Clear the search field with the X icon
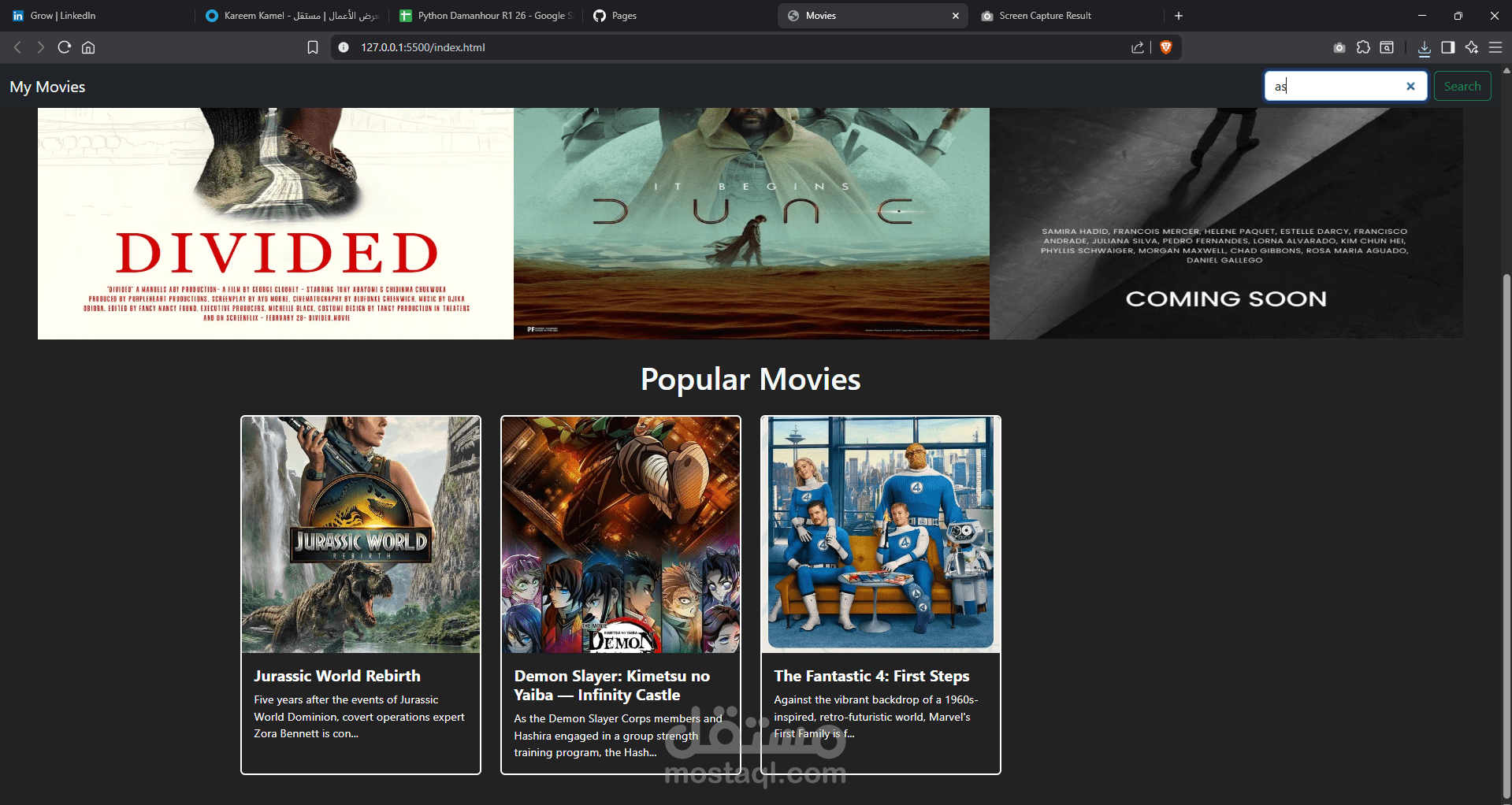 [1411, 87]
